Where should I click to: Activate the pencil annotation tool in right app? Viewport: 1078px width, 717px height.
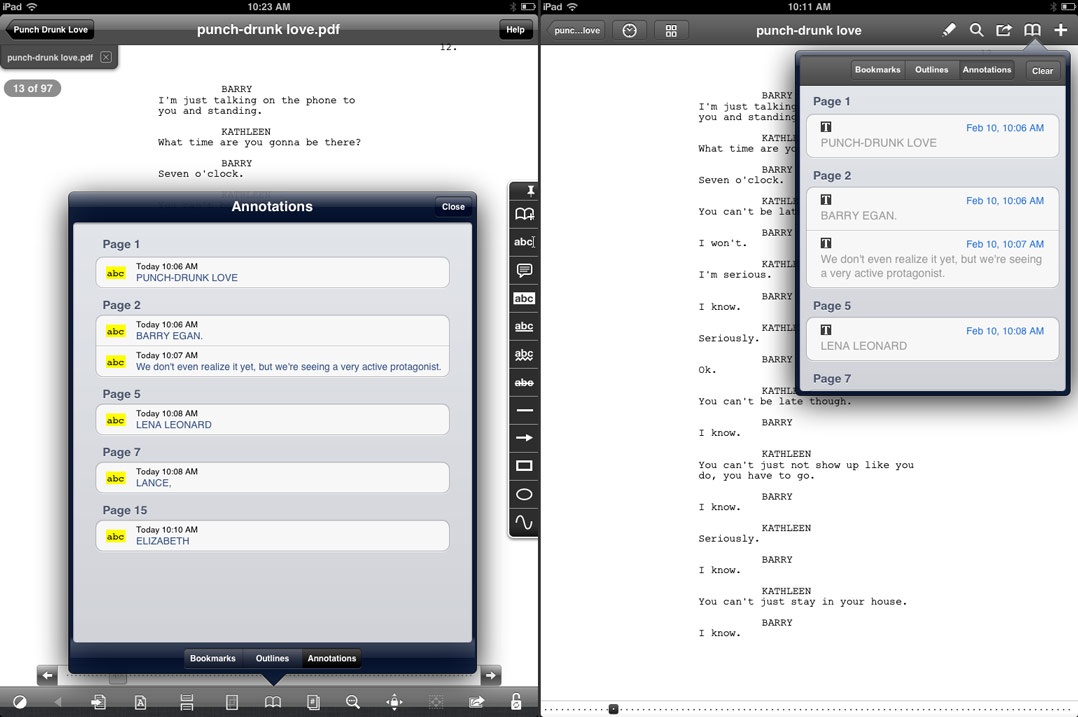(949, 30)
